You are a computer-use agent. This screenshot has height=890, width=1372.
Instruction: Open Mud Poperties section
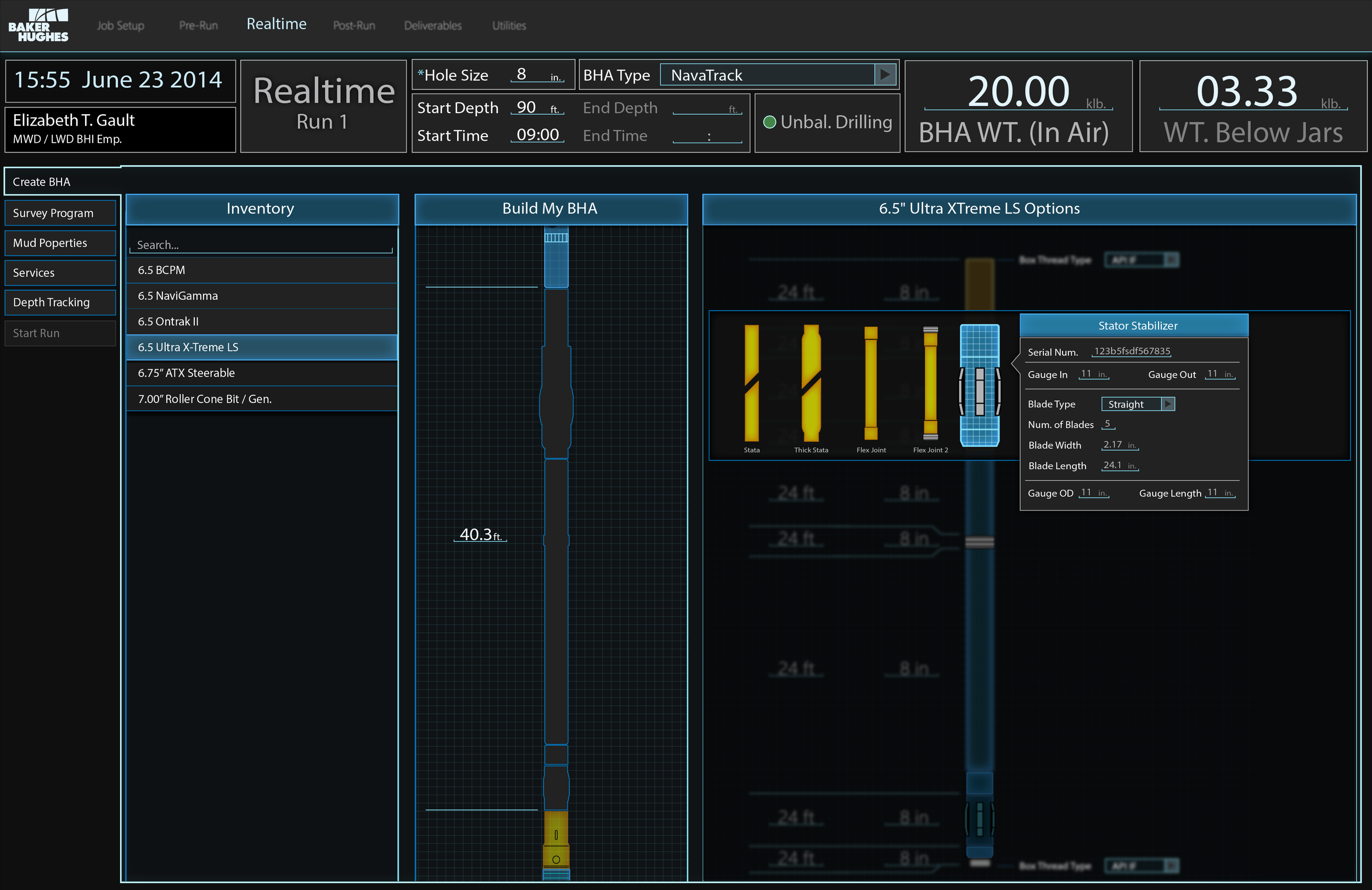tap(60, 243)
